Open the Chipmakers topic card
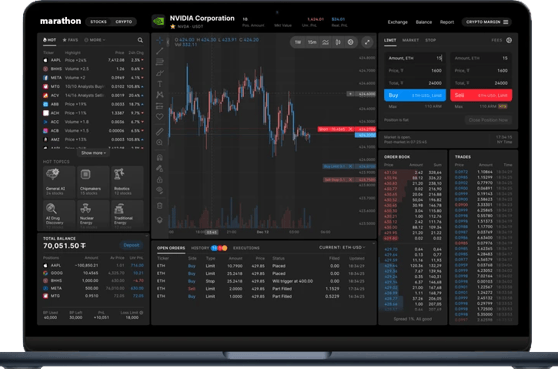This screenshot has width=558, height=372. click(93, 182)
